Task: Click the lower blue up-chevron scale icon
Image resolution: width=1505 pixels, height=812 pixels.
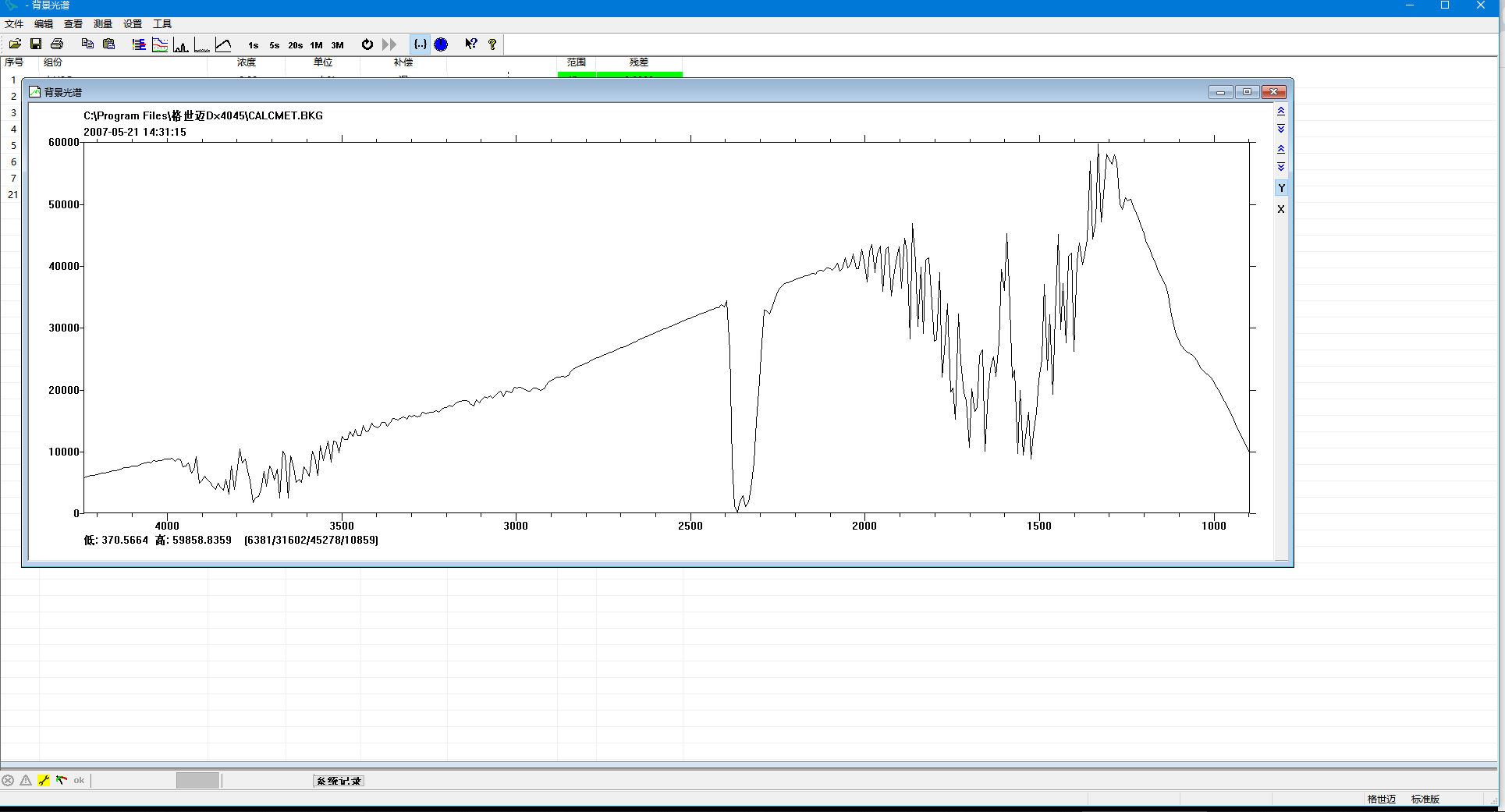Action: coord(1281,149)
